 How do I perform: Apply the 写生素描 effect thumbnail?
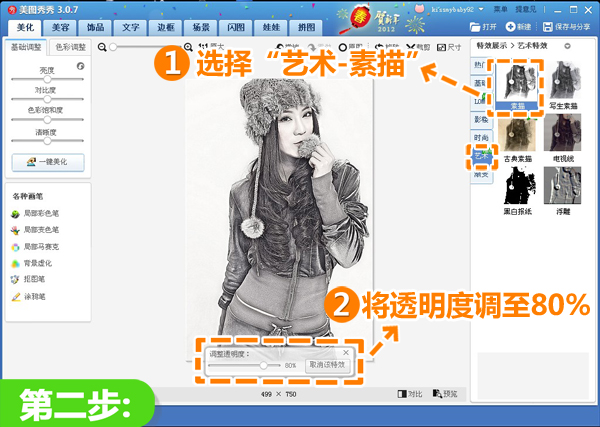pyautogui.click(x=563, y=81)
